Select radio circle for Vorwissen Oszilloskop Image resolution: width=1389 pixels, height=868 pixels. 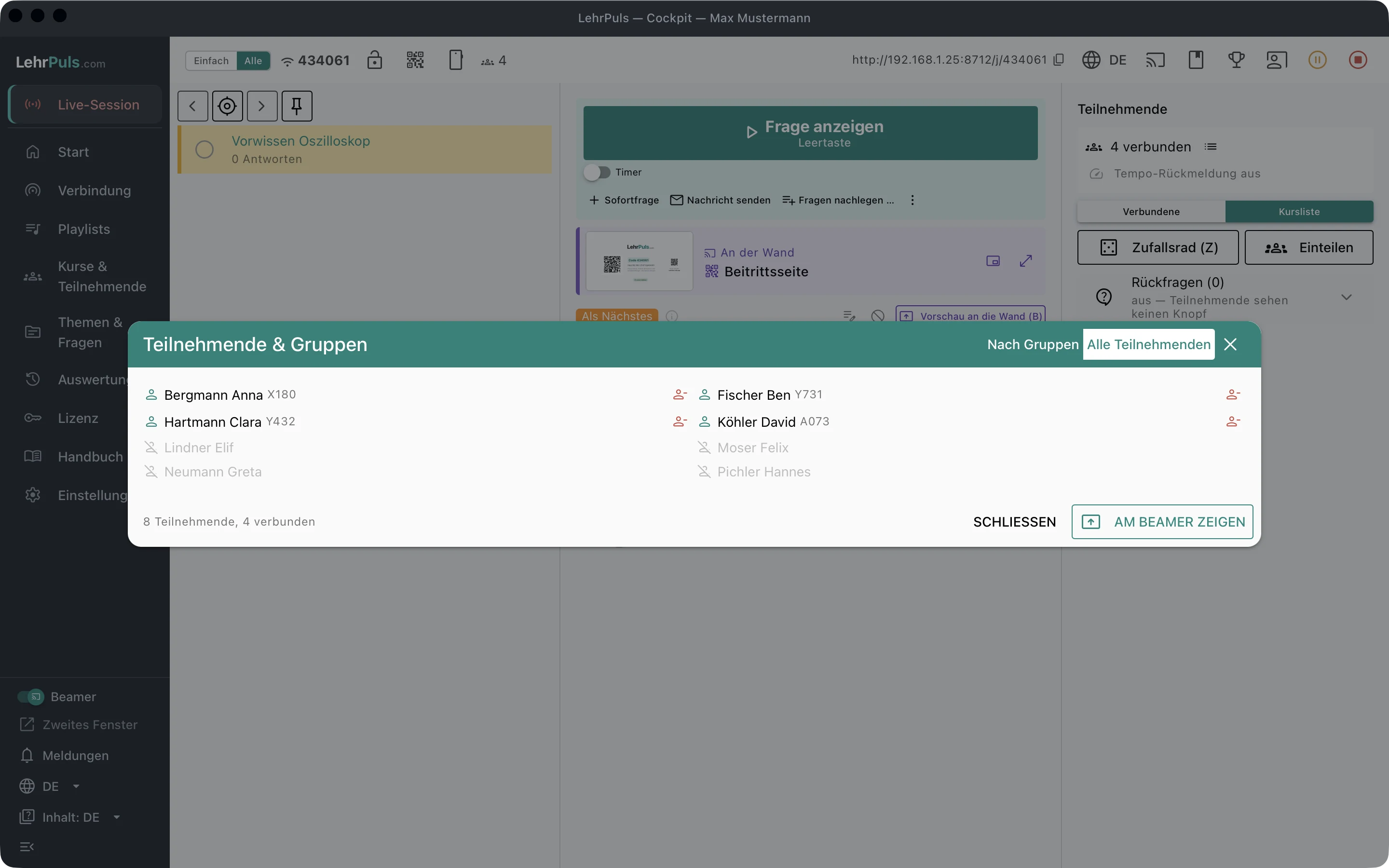tap(204, 149)
